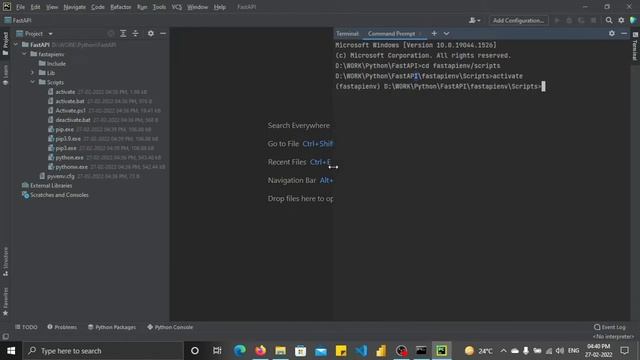Open the Problems tool window
This screenshot has height=360, width=640.
click(62, 327)
